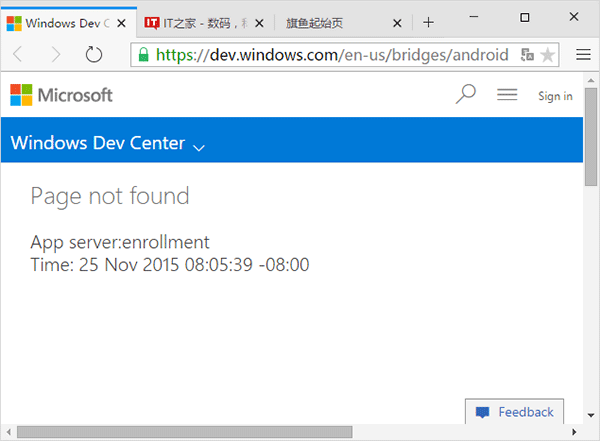Expand the Windows Dev Center dropdown chevron
The image size is (600, 441).
click(199, 146)
